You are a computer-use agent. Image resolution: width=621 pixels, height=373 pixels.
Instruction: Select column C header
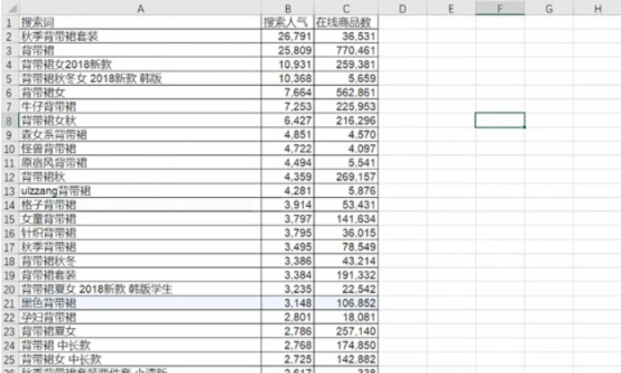[x=346, y=9]
